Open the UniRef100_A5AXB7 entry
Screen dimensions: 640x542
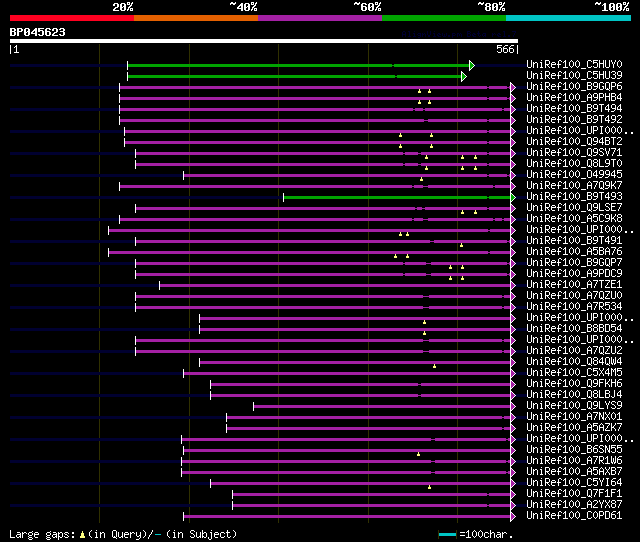(x=574, y=472)
